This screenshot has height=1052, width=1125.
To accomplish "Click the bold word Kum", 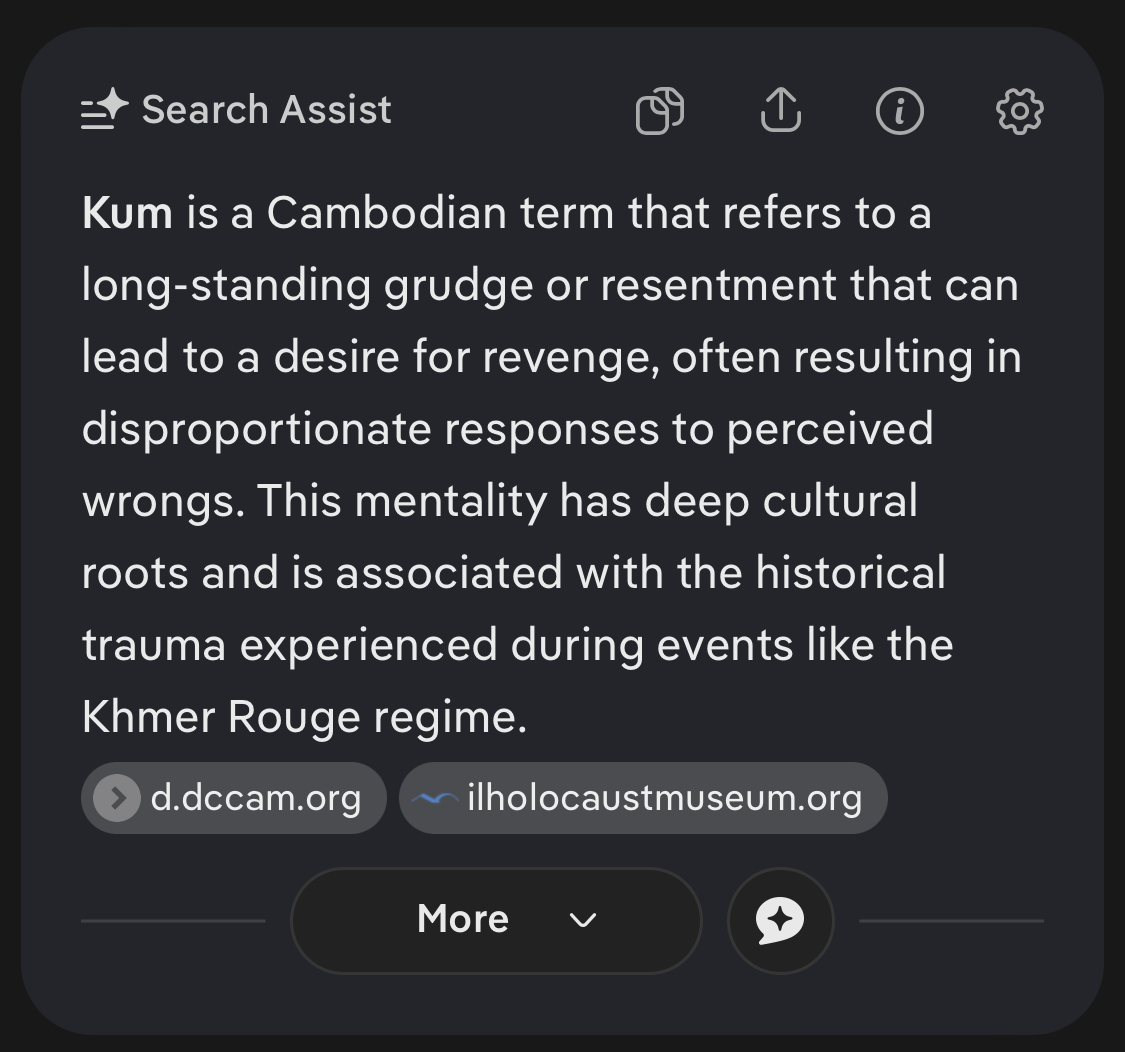I will click(127, 213).
